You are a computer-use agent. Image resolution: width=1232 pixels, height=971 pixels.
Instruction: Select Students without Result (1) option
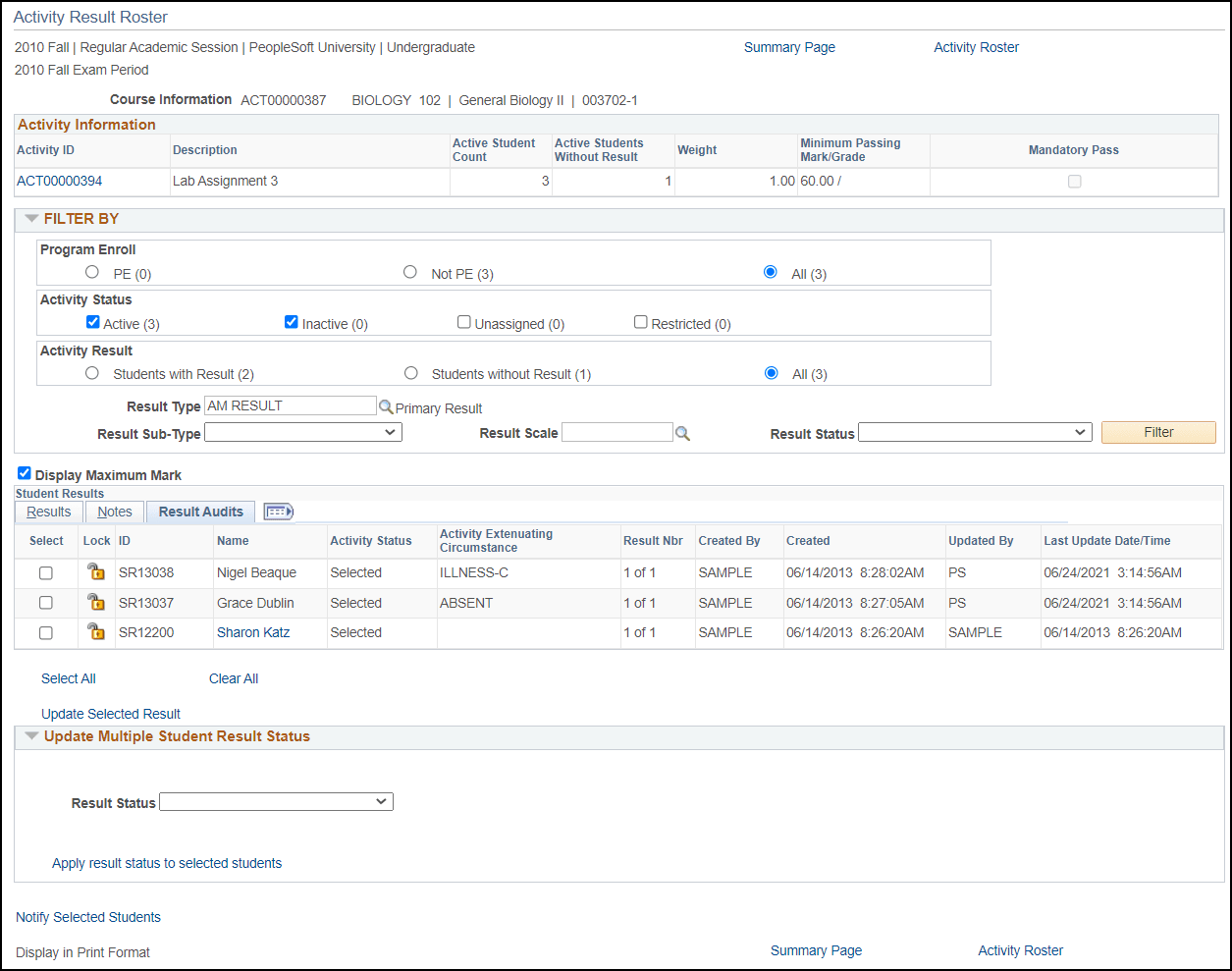coord(411,373)
